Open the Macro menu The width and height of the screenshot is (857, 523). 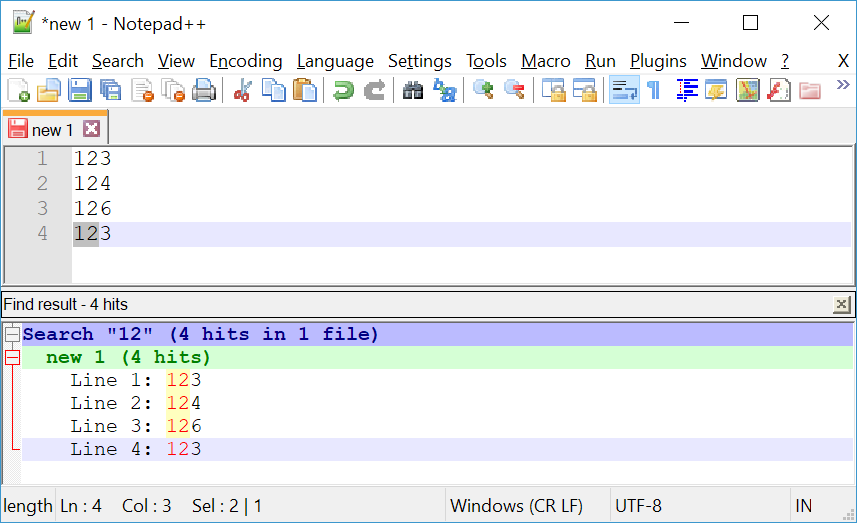click(x=545, y=61)
